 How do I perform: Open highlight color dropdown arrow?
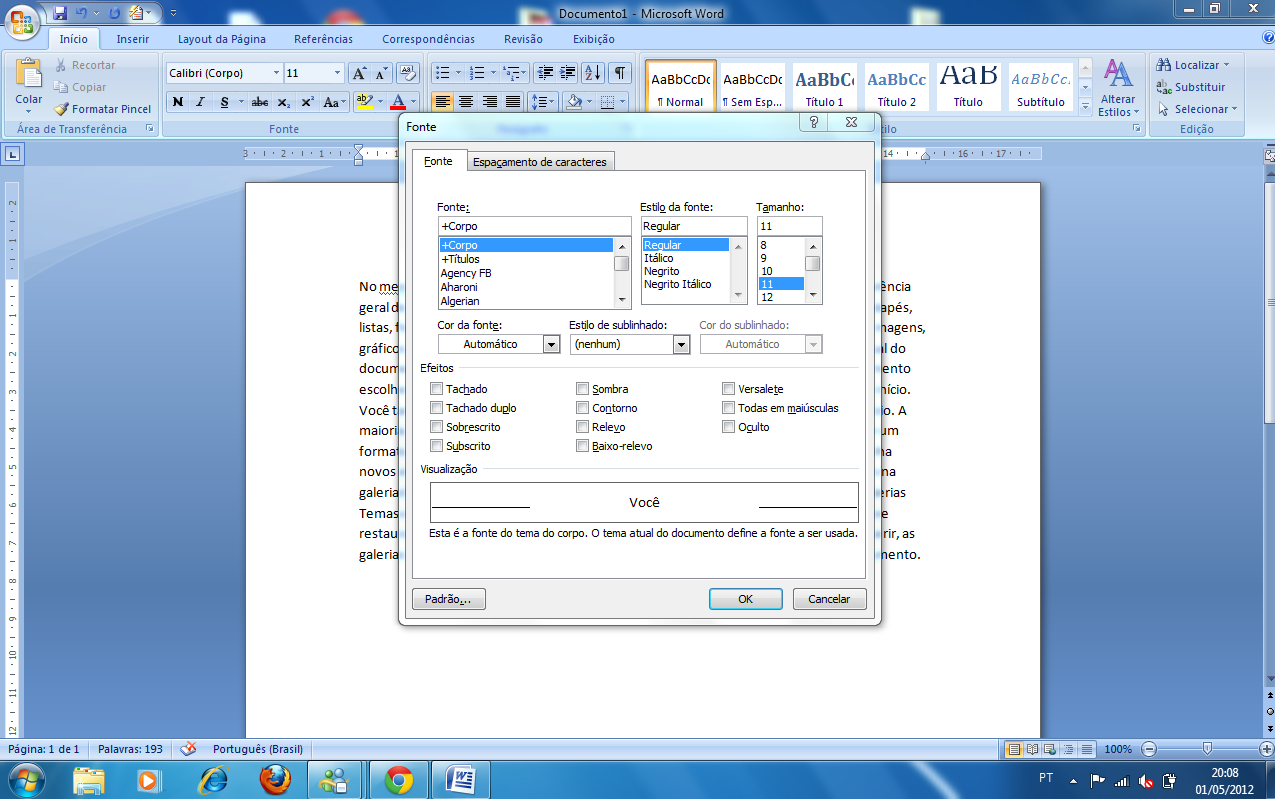point(380,102)
